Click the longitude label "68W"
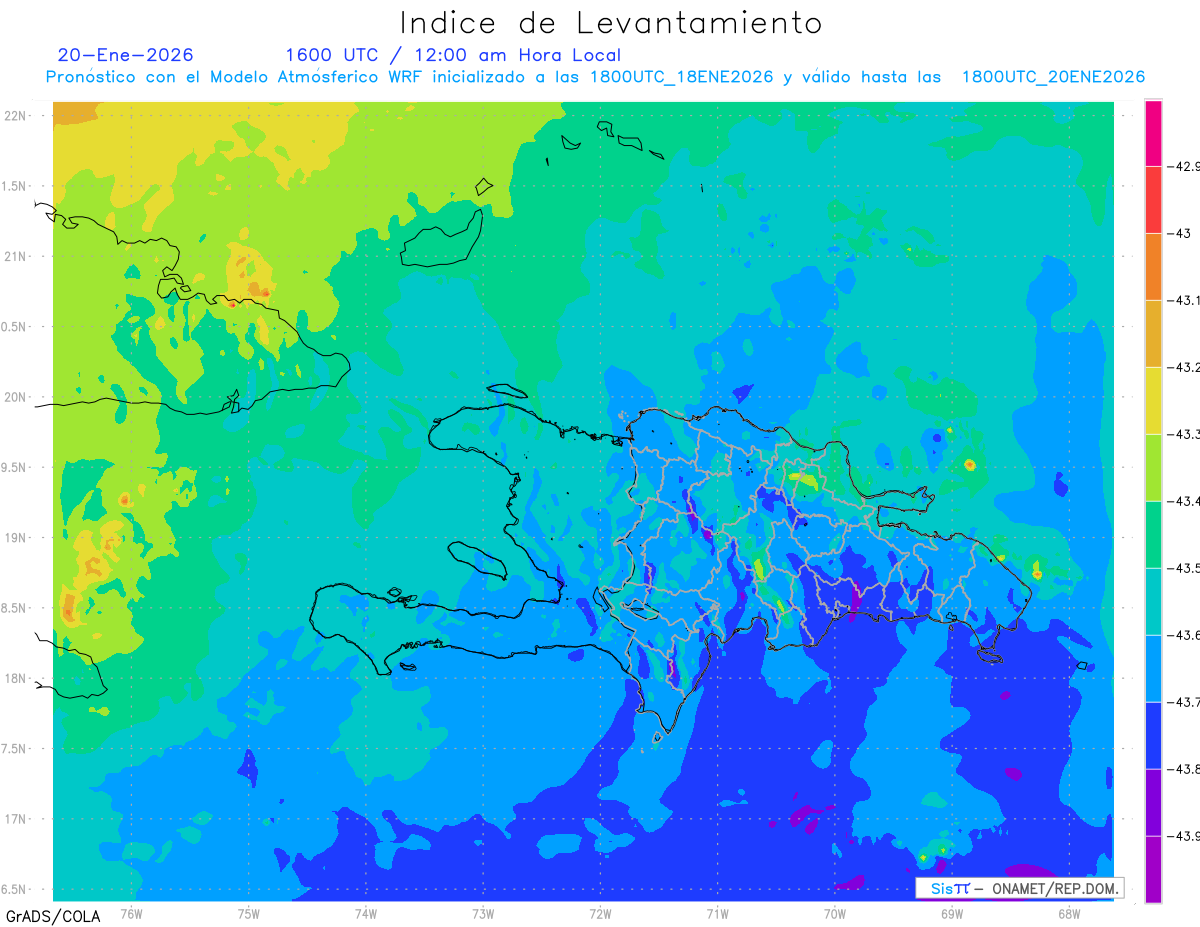The image size is (1200, 927). pyautogui.click(x=1068, y=914)
